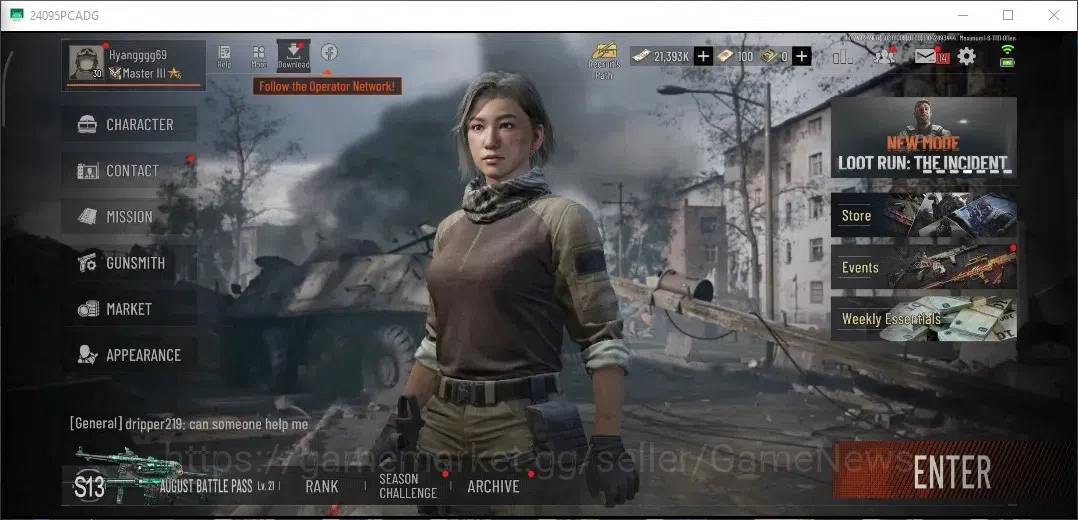The height and width of the screenshot is (520, 1078).
Task: Click the battery indicator icon
Action: 1007,63
